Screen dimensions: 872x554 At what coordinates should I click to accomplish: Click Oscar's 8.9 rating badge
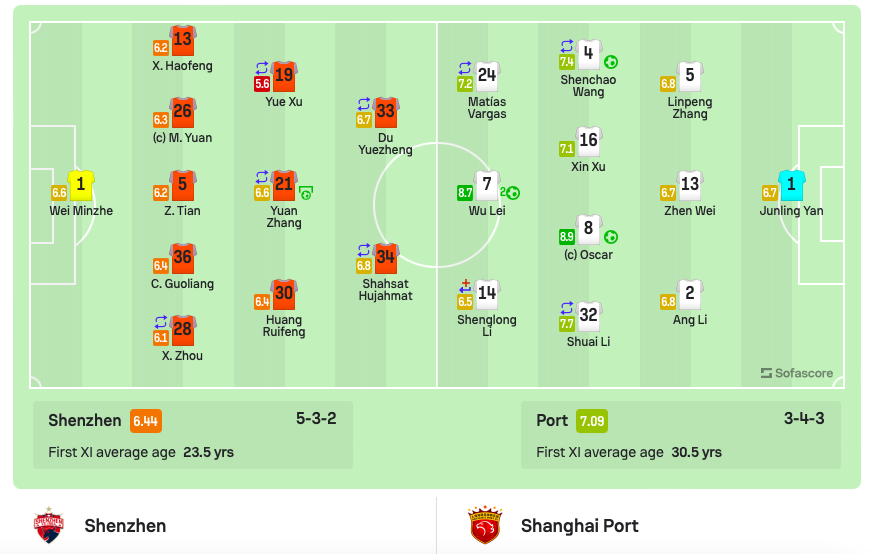[x=567, y=237]
